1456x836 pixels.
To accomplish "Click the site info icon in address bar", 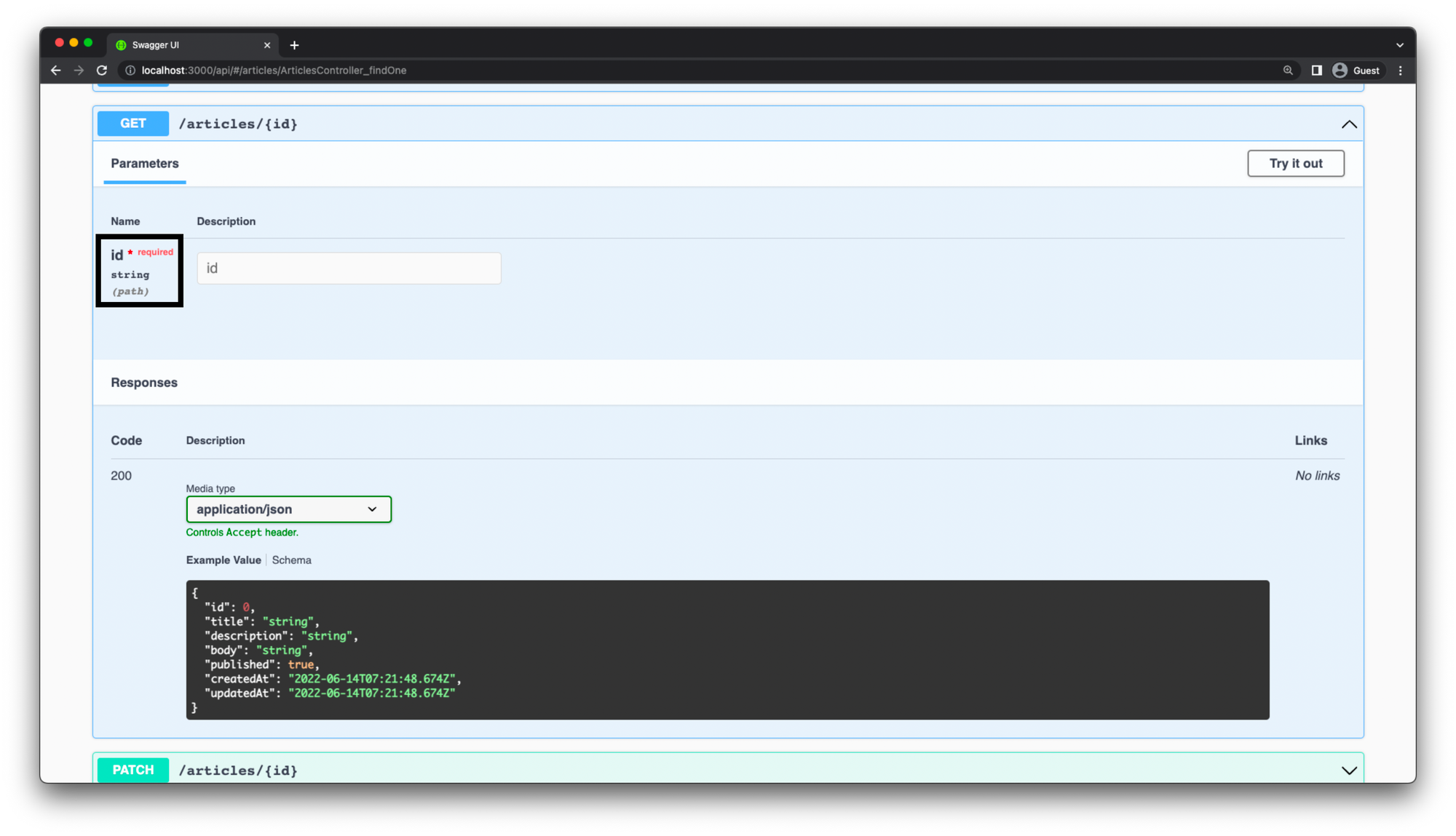I will click(130, 71).
